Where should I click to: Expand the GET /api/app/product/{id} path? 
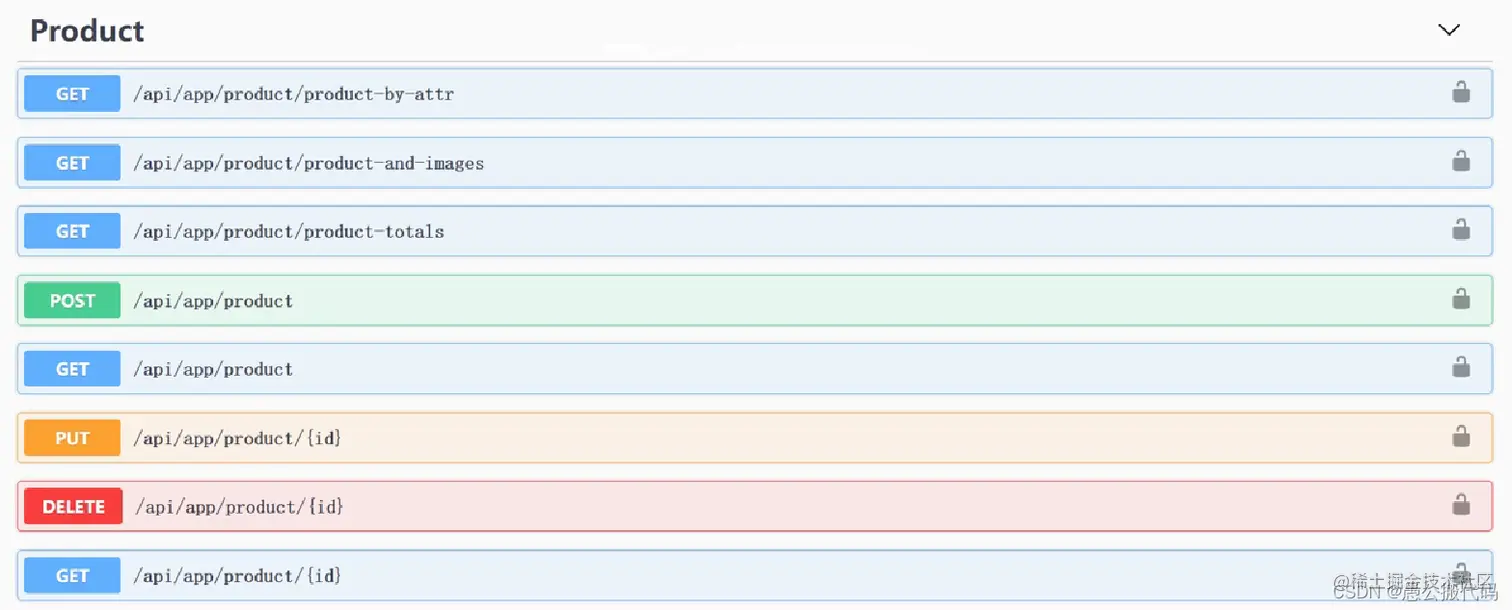click(237, 576)
